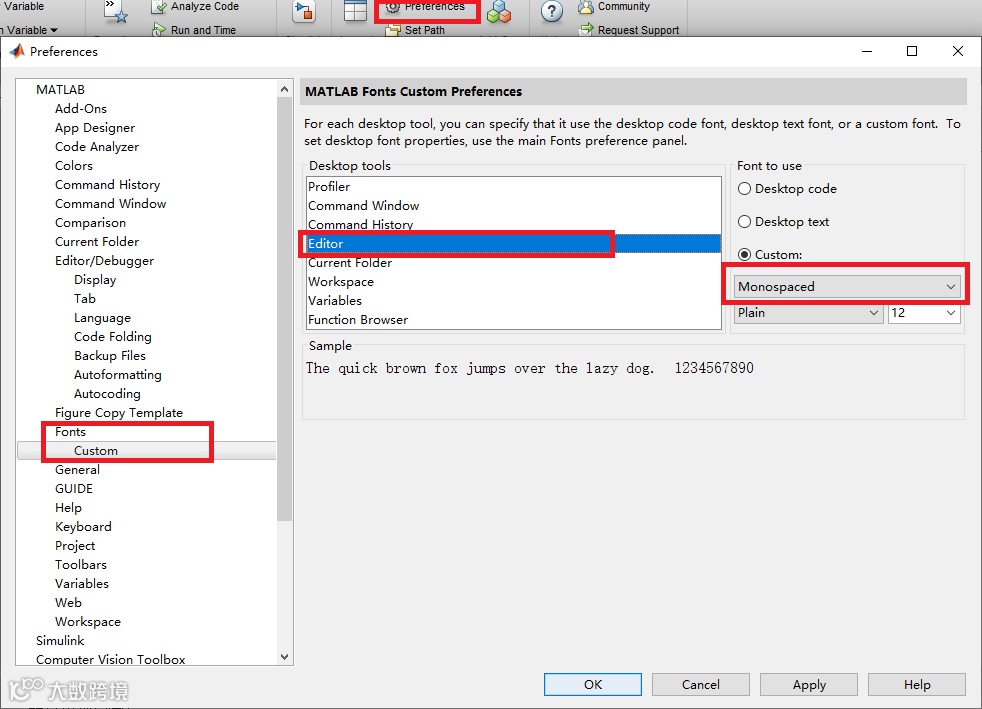Open the Autoformatting preferences sub-item

coord(117,375)
